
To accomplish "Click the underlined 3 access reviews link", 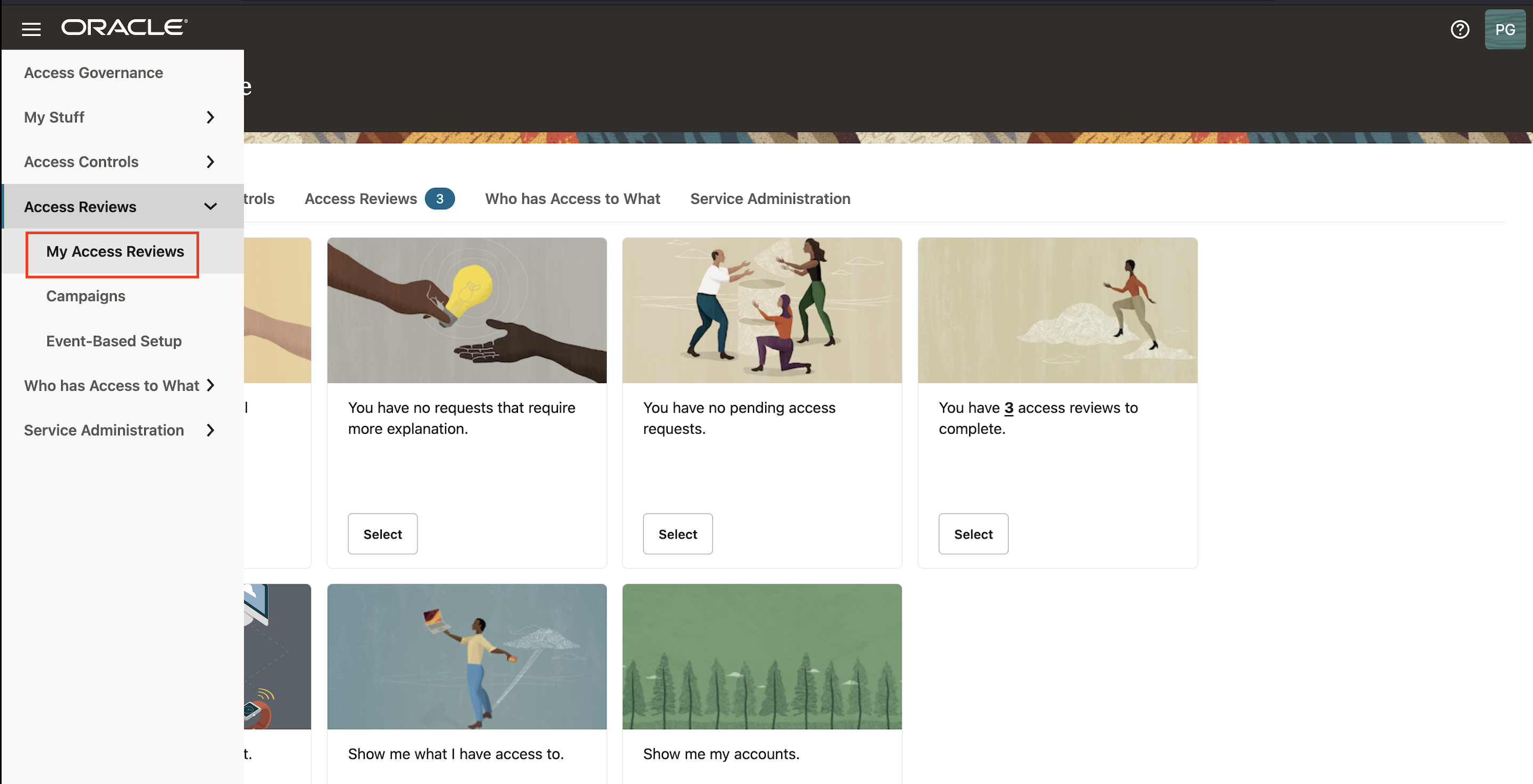I will click(1008, 408).
